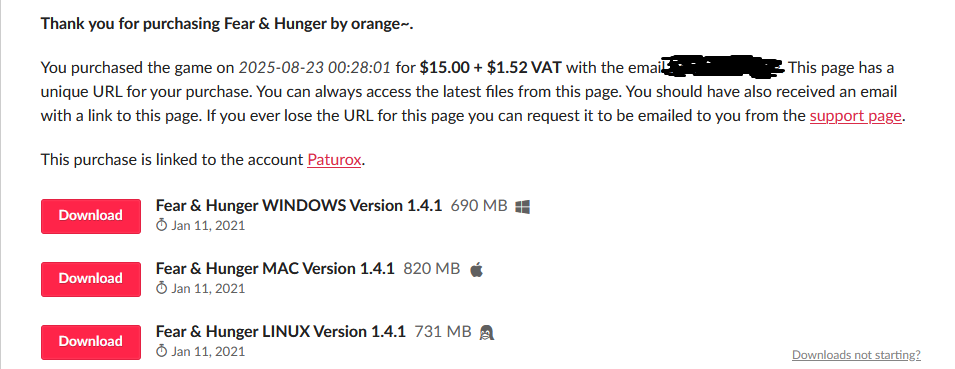This screenshot has height=369, width=955.
Task: Click the 820 MB file size label
Action: (x=432, y=269)
